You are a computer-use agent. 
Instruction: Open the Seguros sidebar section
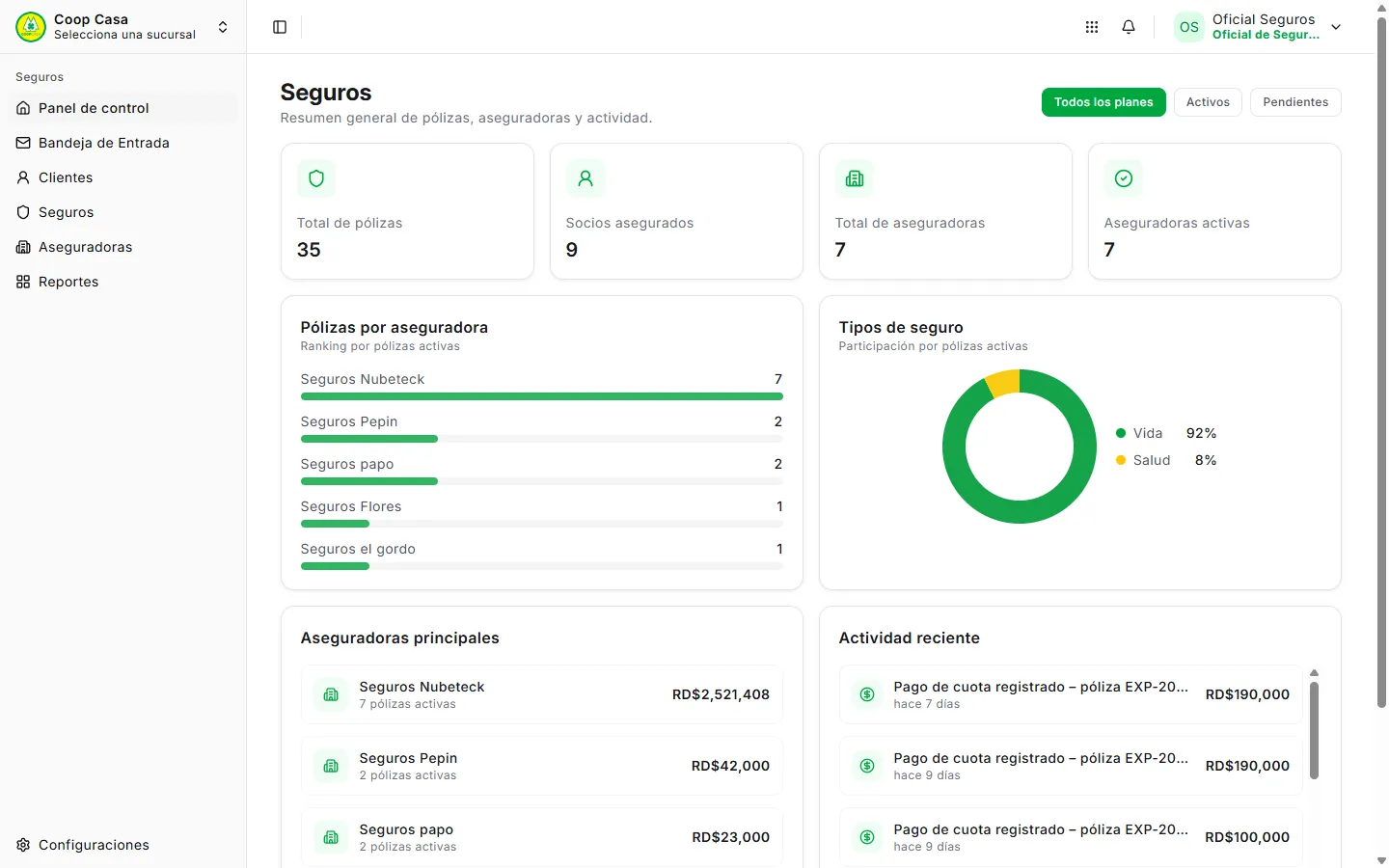[123, 212]
